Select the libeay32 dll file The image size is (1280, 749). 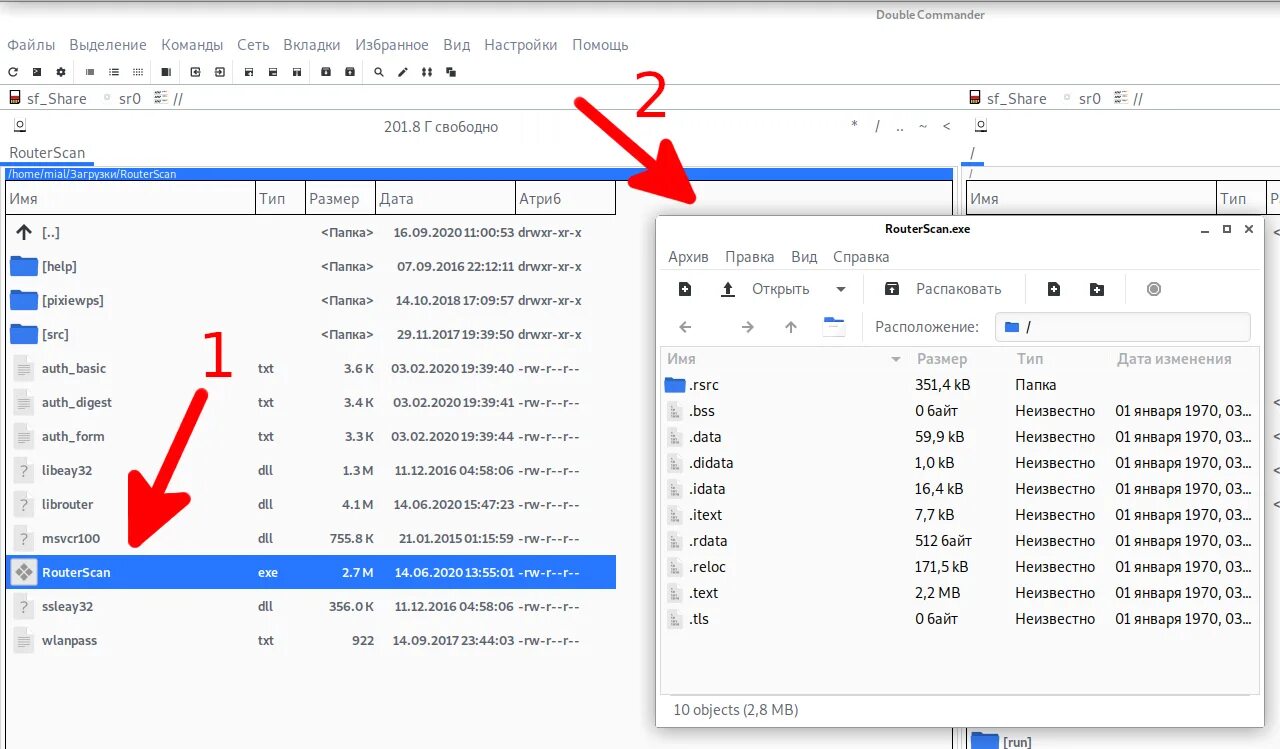[x=310, y=470]
